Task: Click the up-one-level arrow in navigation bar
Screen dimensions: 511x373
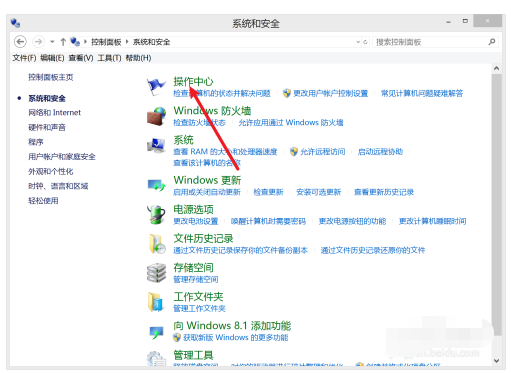Action: (x=63, y=42)
